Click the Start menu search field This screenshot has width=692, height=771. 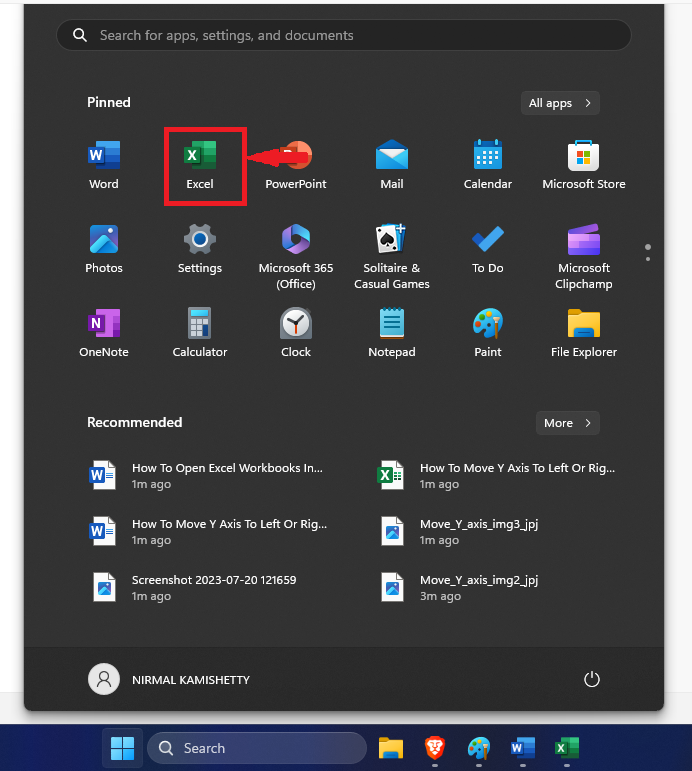[344, 35]
